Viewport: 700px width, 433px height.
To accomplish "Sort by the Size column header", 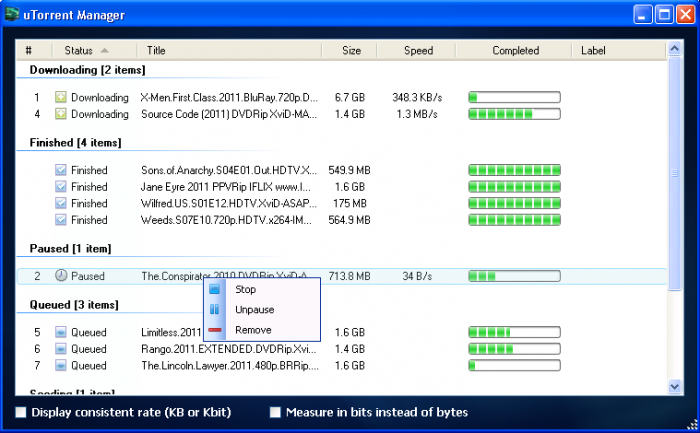I will (x=350, y=50).
